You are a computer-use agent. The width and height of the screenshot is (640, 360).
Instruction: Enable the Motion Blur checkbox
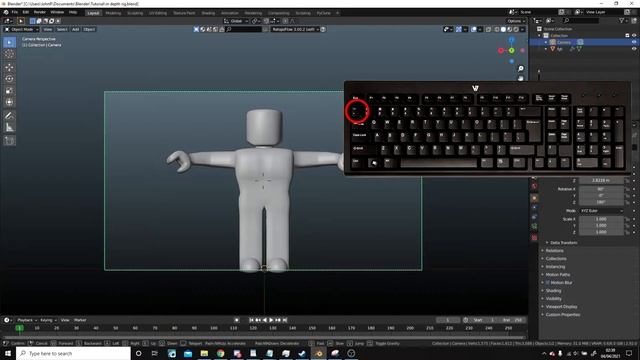coord(548,282)
